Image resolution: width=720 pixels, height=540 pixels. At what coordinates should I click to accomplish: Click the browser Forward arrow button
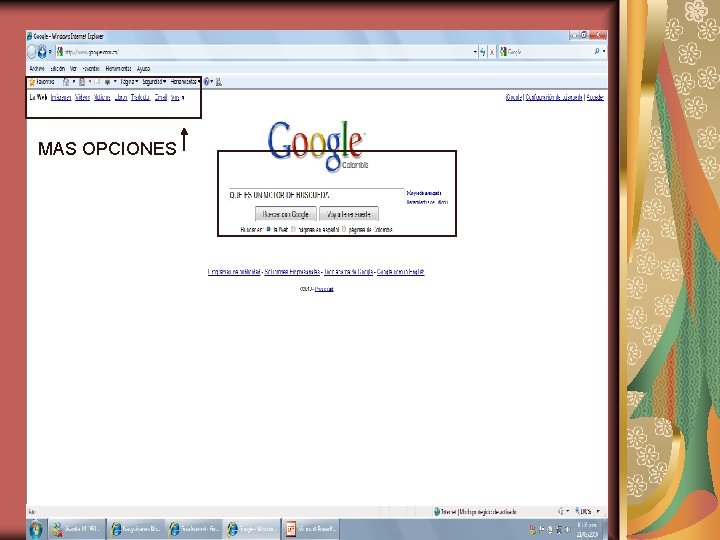point(42,52)
